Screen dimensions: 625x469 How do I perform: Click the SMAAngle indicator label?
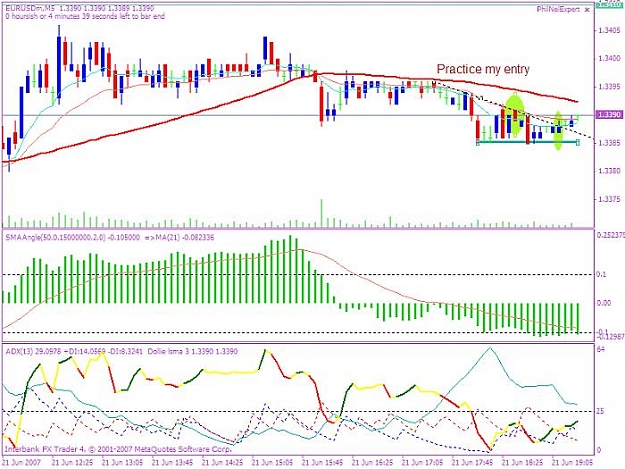[x=73, y=237]
